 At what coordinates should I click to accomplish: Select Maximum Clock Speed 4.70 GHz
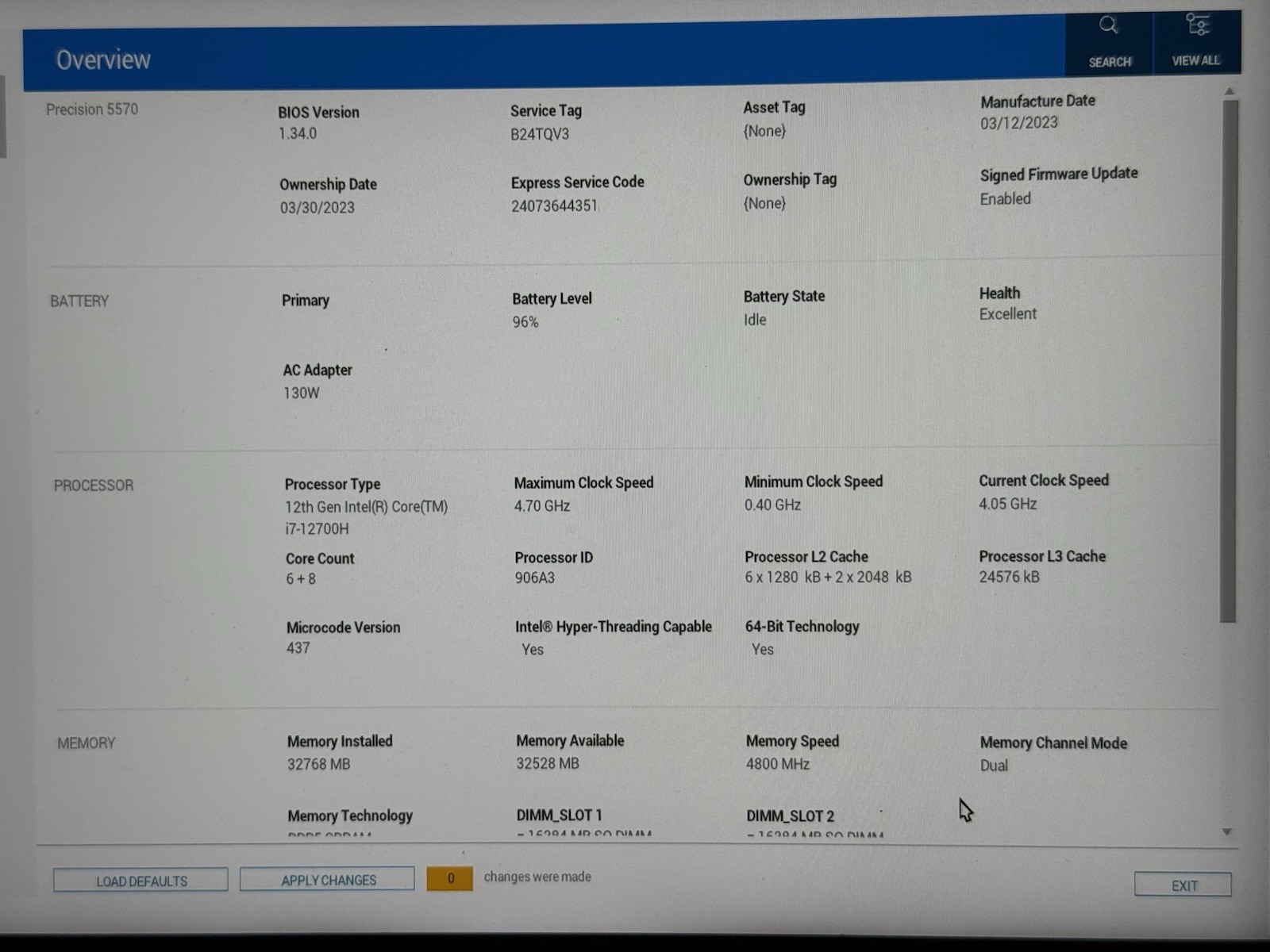point(542,505)
